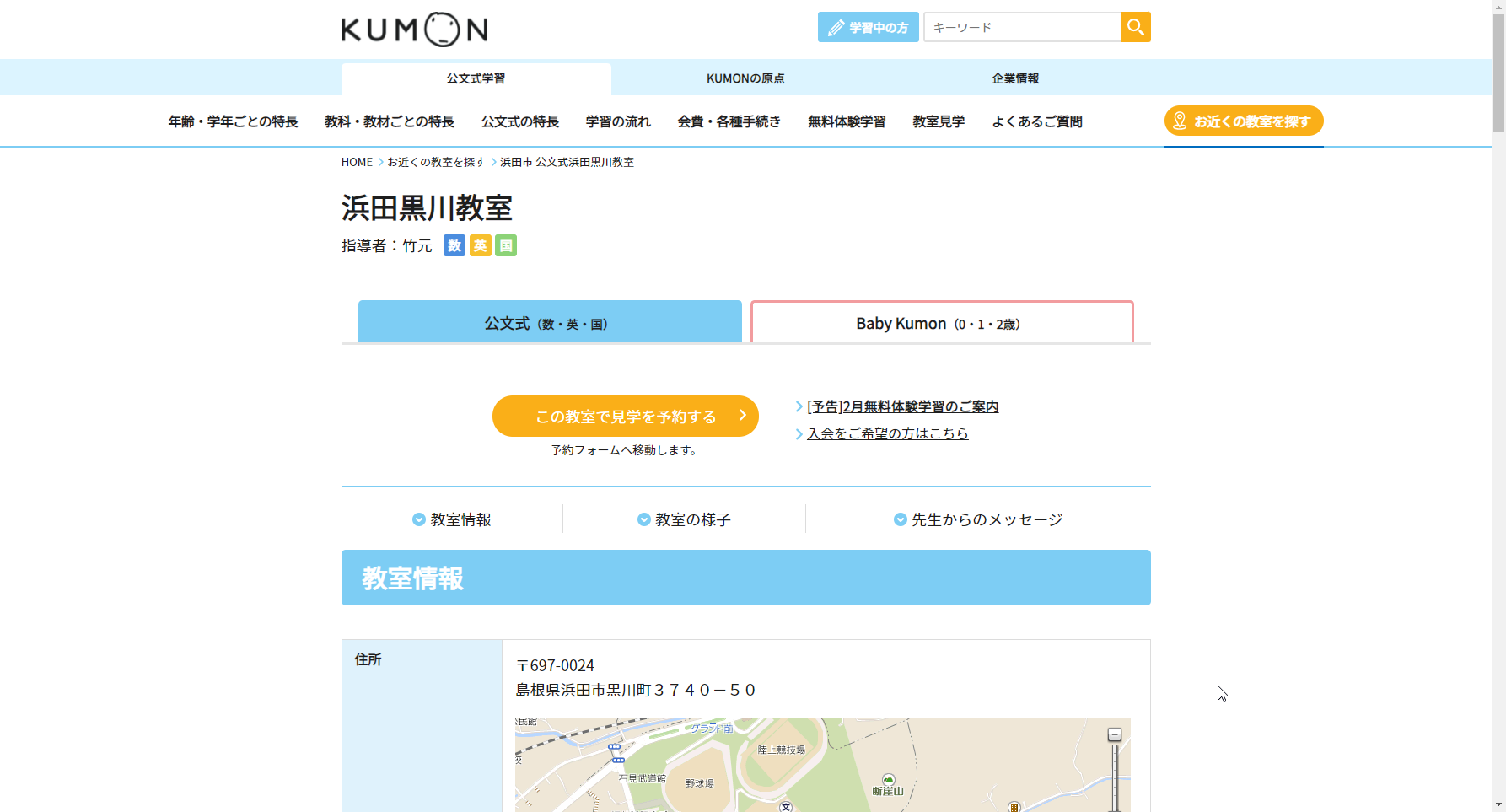Viewport: 1506px width, 812px height.
Task: Click the KUMON logo
Action: 414,30
